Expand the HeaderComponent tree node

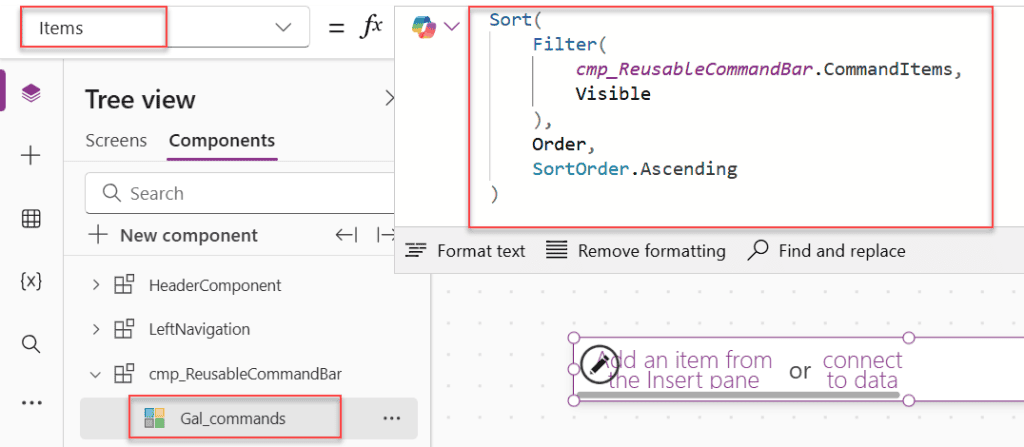click(x=96, y=285)
